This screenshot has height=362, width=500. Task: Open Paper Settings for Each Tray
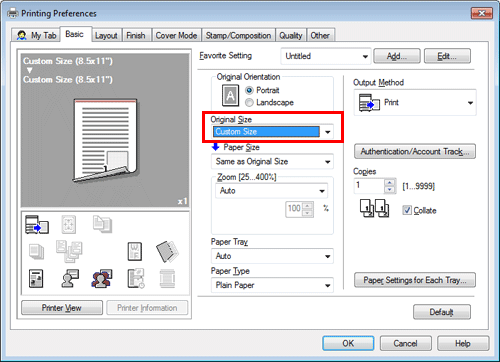[415, 280]
